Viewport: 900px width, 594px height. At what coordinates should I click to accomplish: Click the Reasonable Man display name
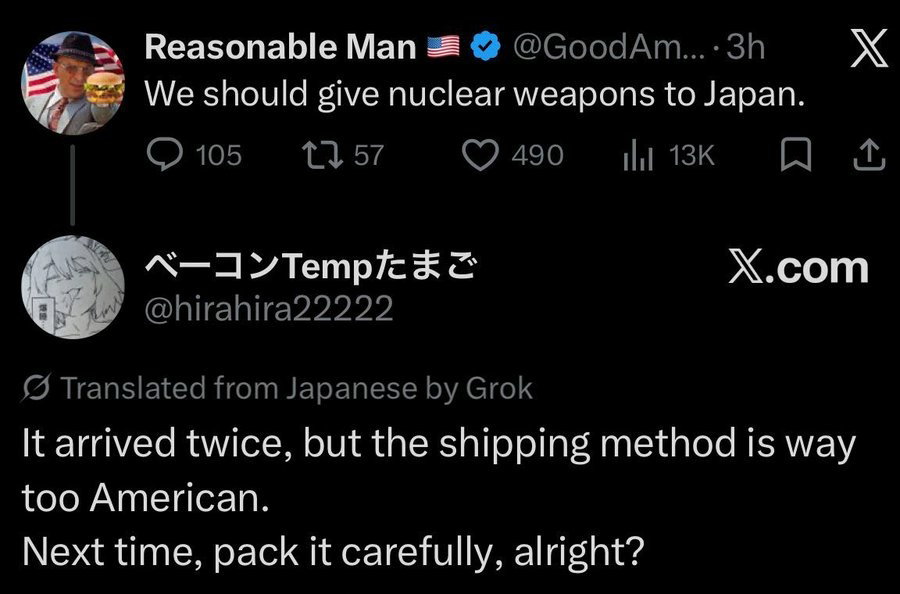281,47
